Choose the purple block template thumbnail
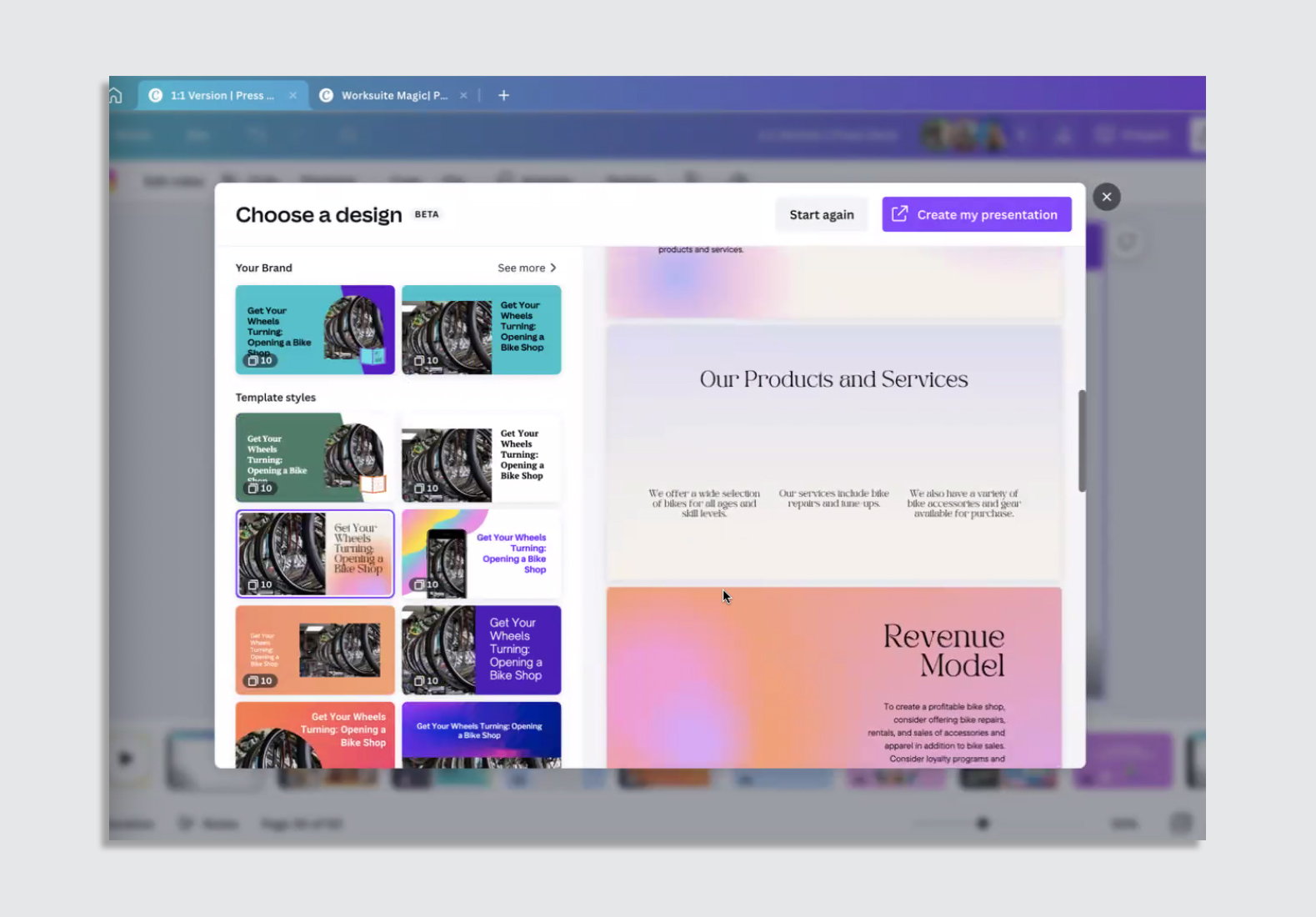Viewport: 1316px width, 917px height. [481, 650]
